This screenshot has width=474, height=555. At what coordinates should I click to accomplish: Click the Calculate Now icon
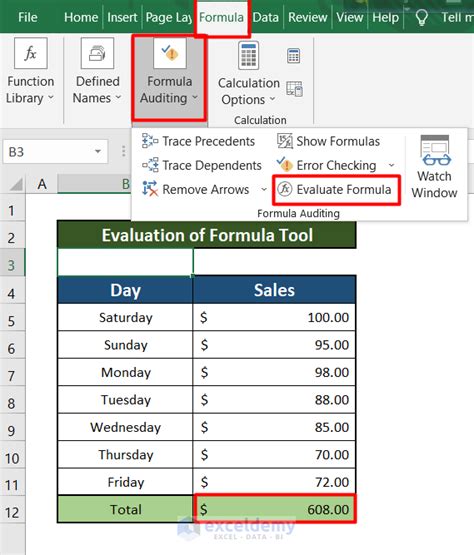293,56
